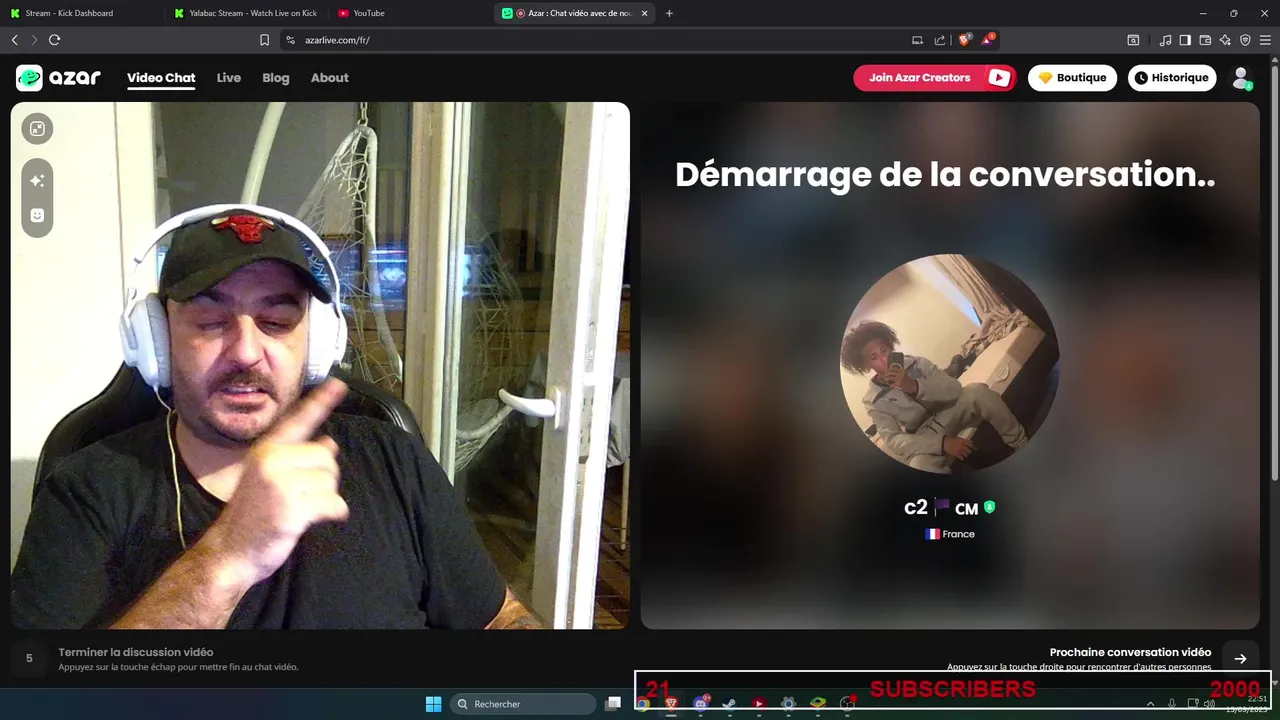Viewport: 1280px width, 720px height.
Task: Open Steam from the taskbar
Action: pyautogui.click(x=729, y=704)
